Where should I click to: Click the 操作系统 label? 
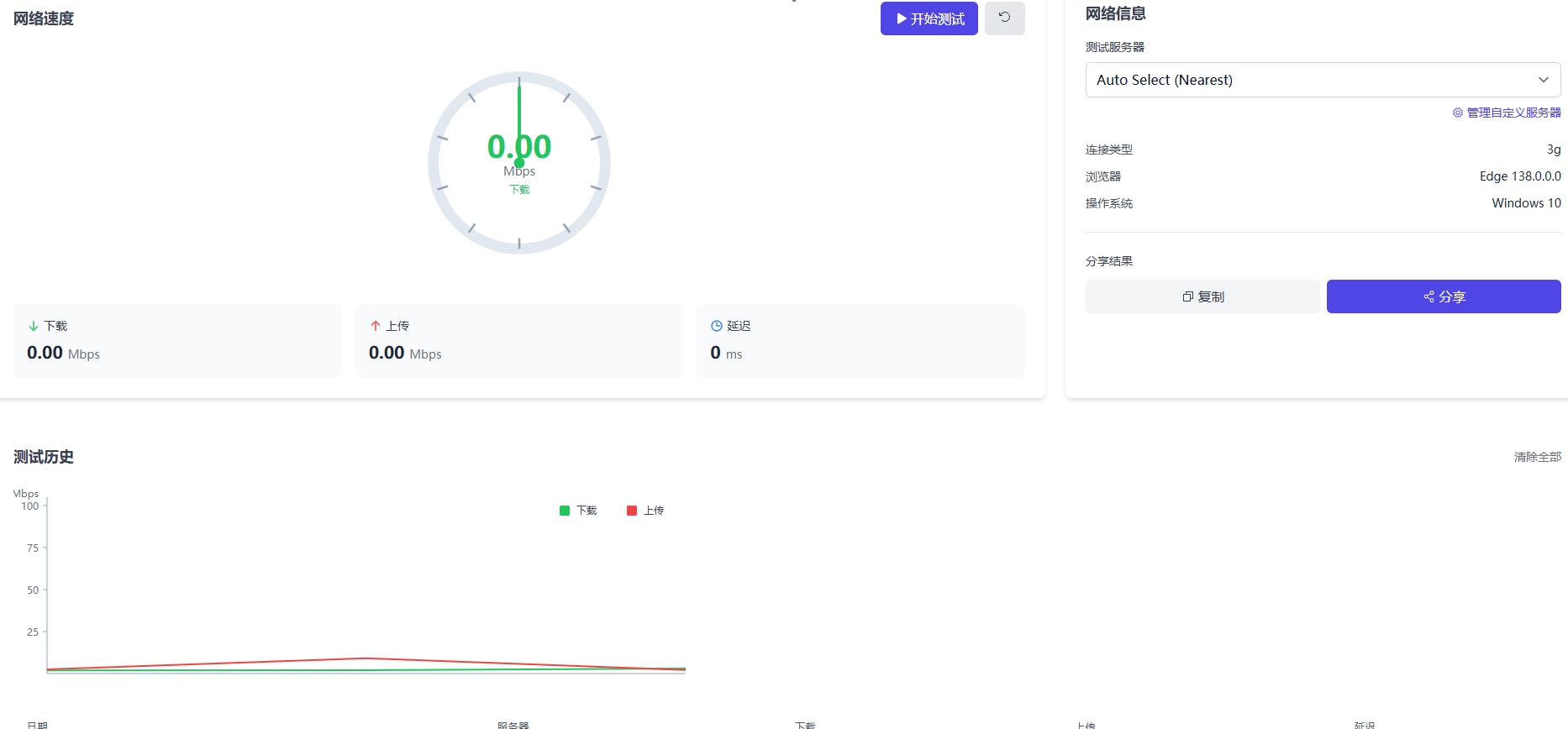pyautogui.click(x=1109, y=203)
